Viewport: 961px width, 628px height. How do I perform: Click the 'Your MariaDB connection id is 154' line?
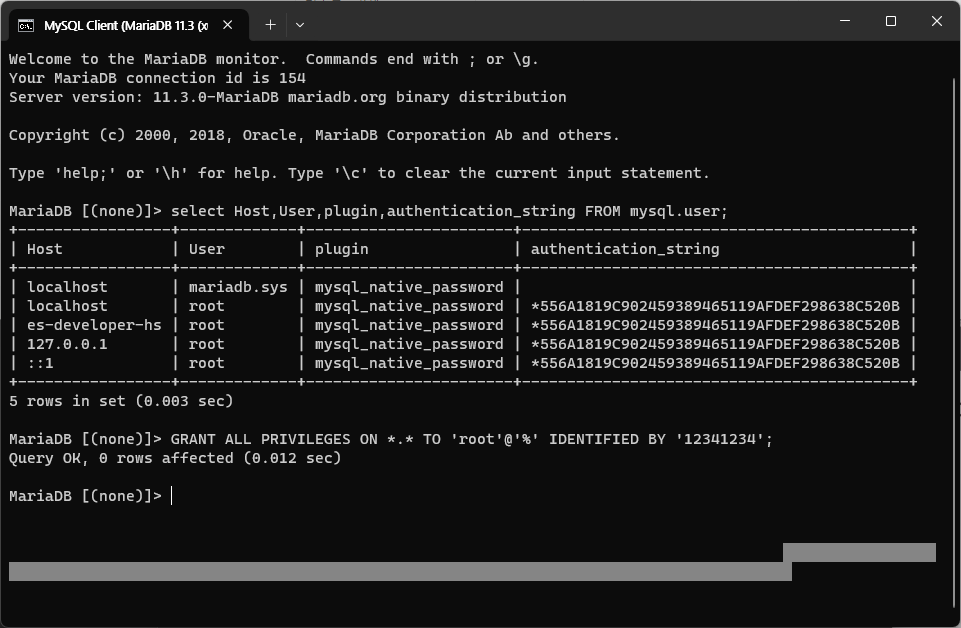tap(157, 78)
